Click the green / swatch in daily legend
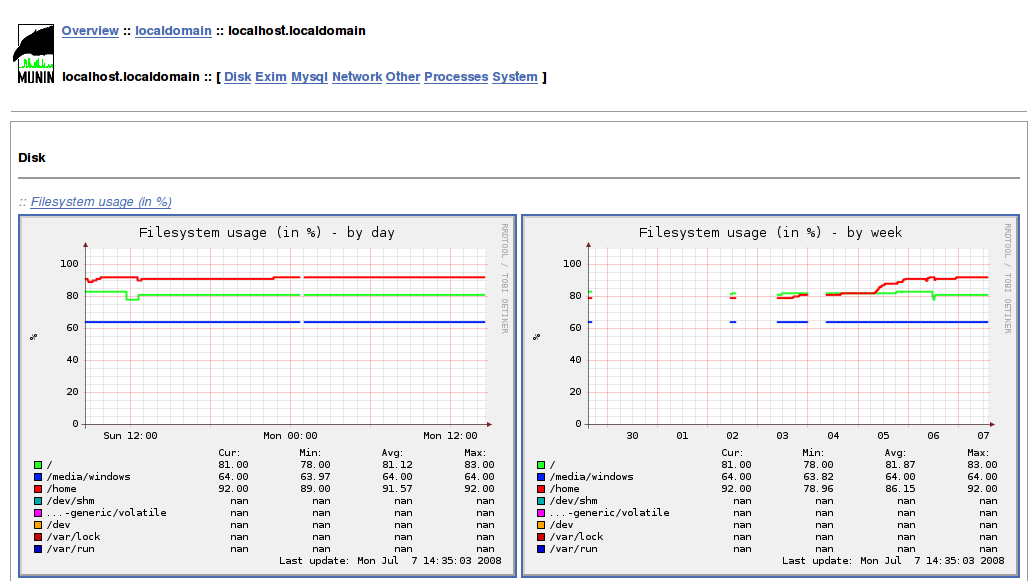 (38, 465)
